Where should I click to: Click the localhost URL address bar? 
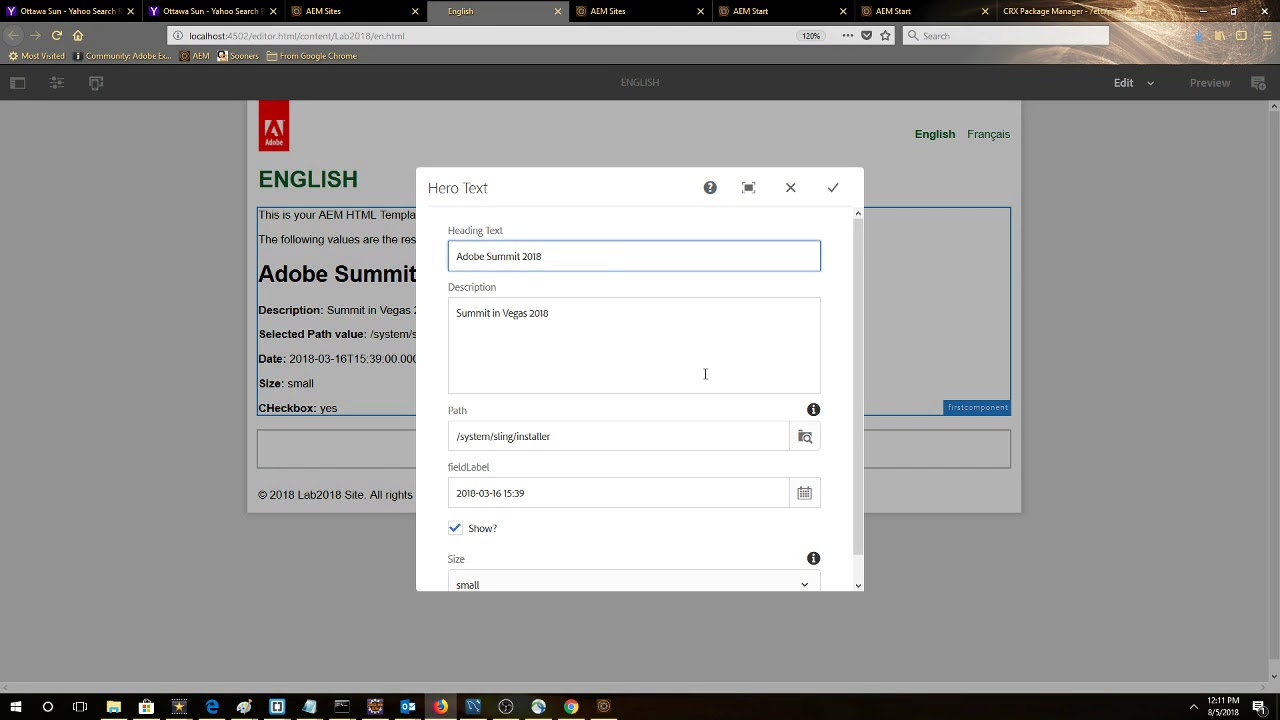point(480,36)
